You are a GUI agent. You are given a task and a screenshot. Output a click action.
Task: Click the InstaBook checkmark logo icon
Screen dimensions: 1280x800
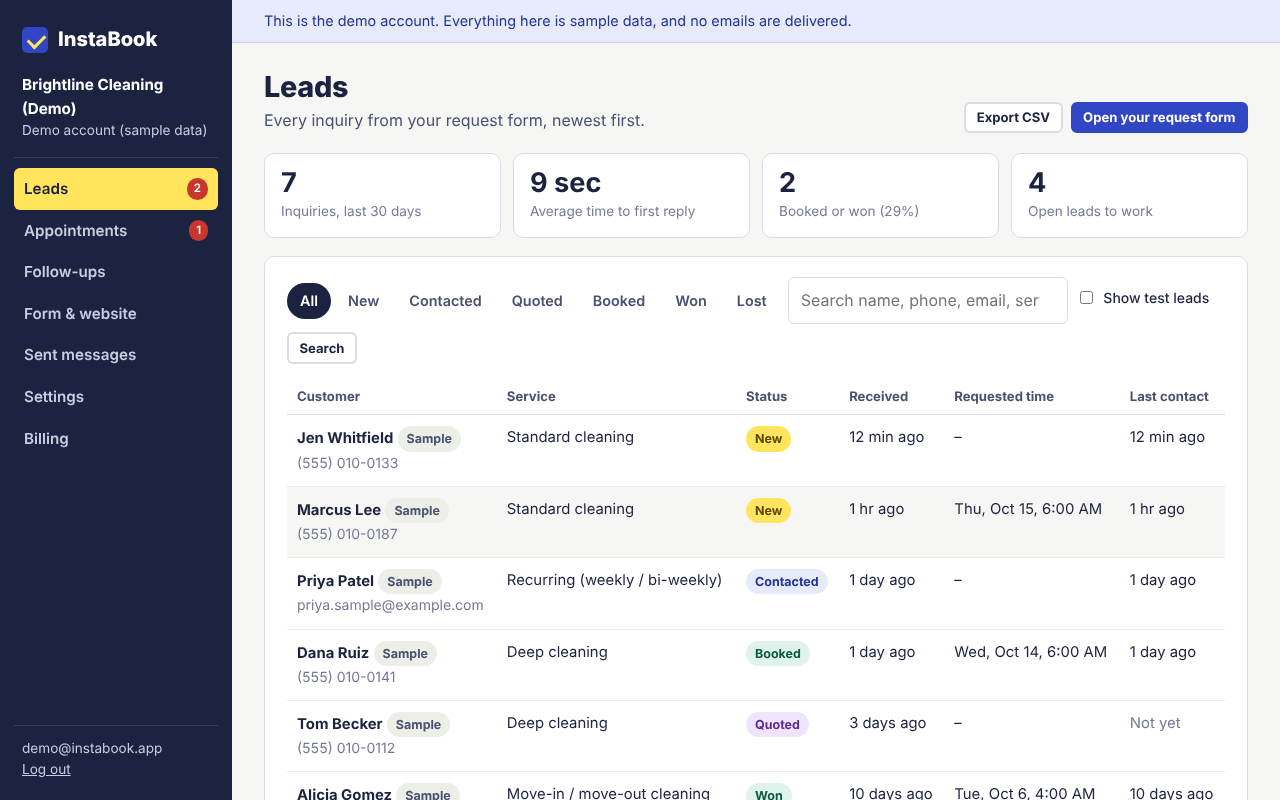(35, 40)
